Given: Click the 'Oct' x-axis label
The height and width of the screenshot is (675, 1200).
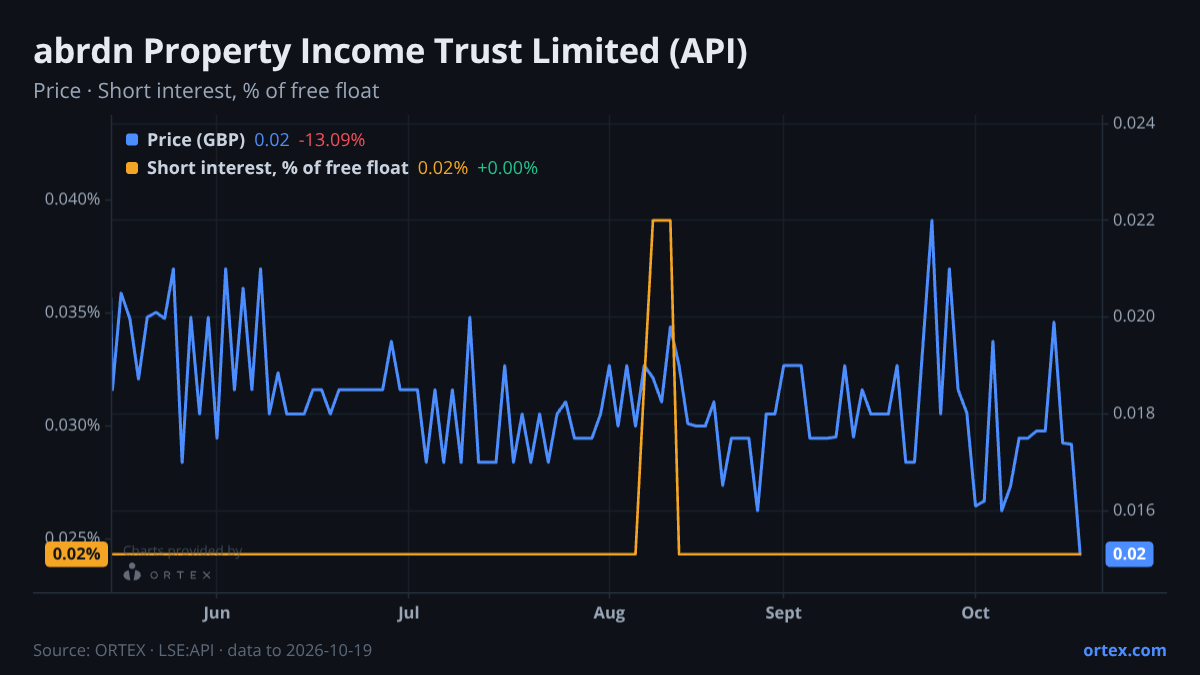Looking at the screenshot, I should (x=975, y=613).
